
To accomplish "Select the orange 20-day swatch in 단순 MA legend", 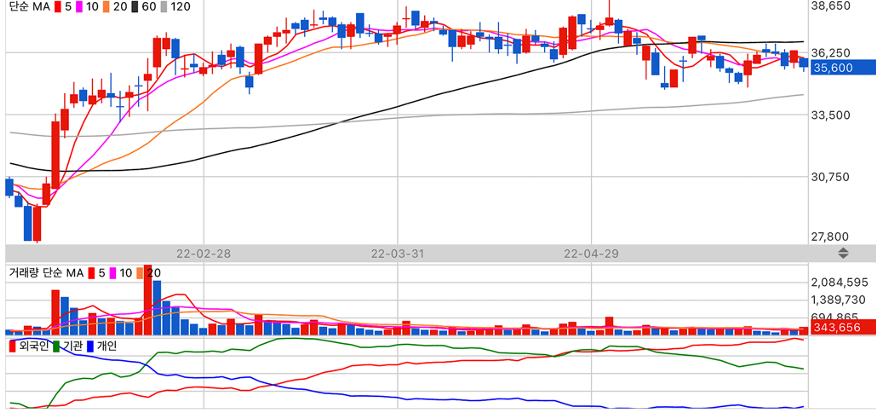I will click(106, 7).
